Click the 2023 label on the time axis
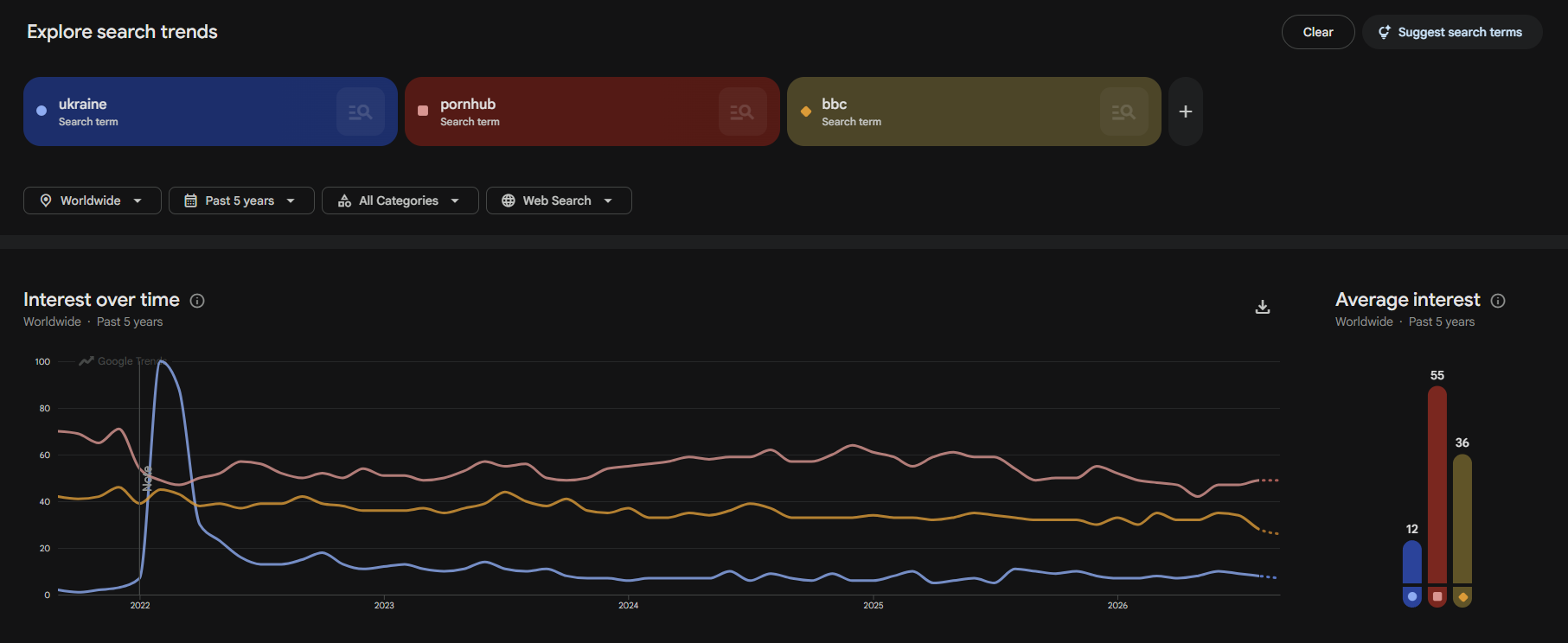Viewport: 1568px width, 643px height. pyautogui.click(x=384, y=605)
